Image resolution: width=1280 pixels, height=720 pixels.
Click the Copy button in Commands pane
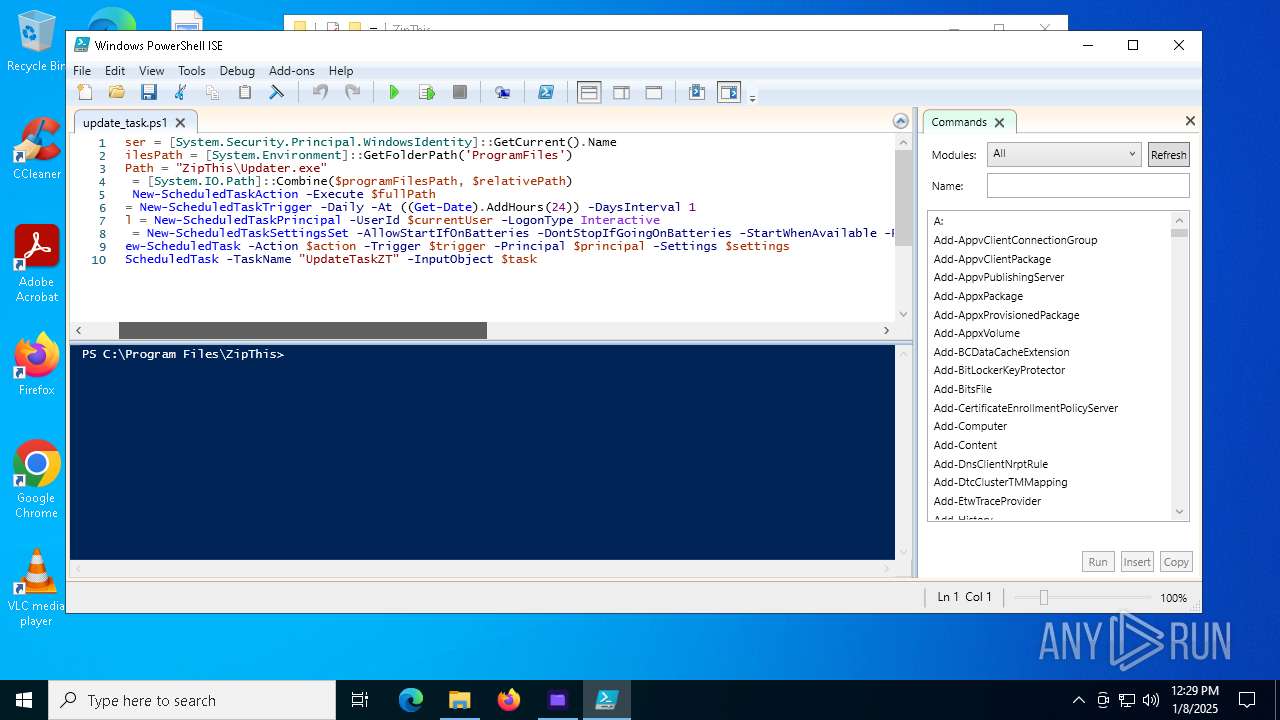point(1176,562)
